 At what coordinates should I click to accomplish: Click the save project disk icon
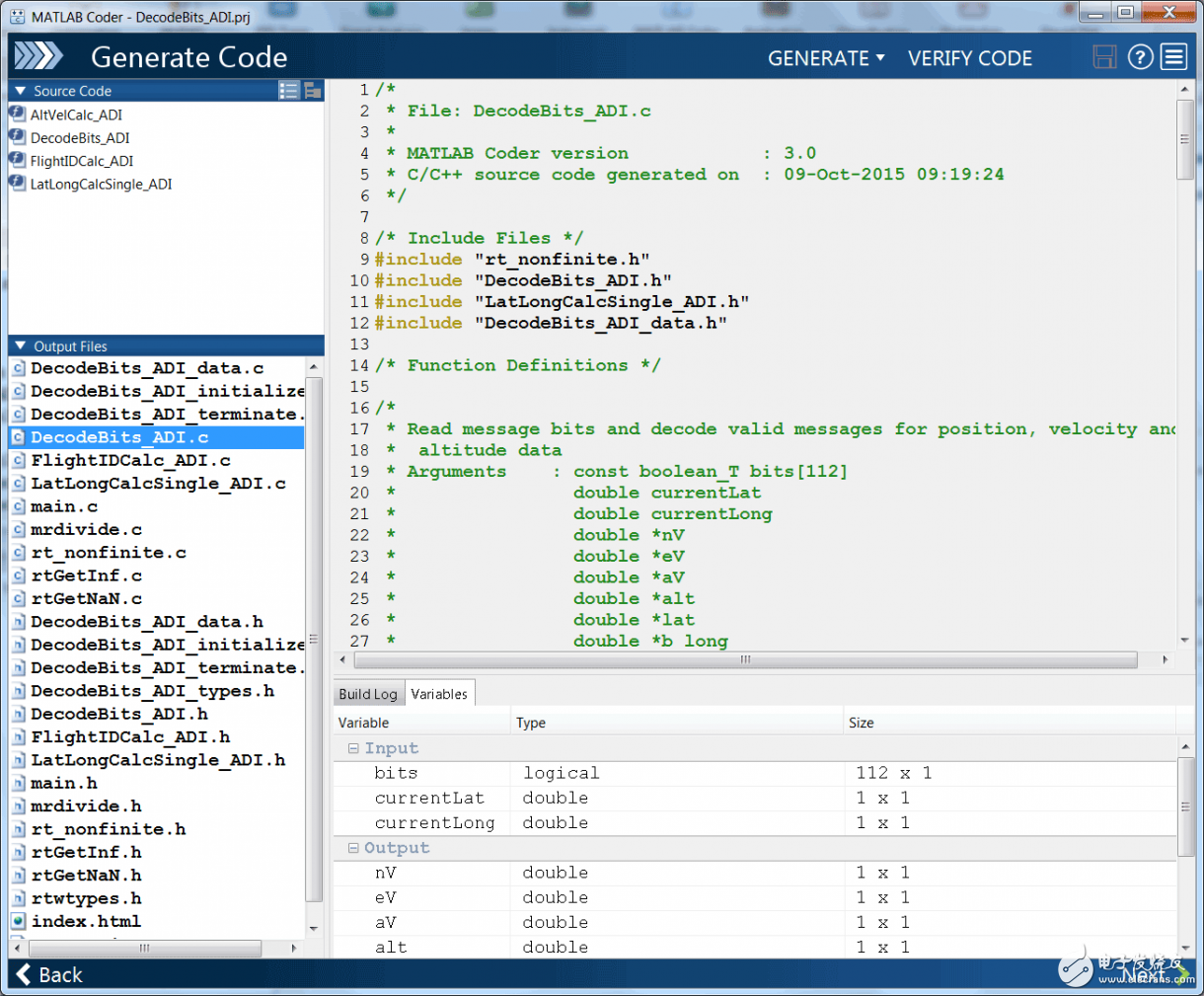tap(1104, 57)
